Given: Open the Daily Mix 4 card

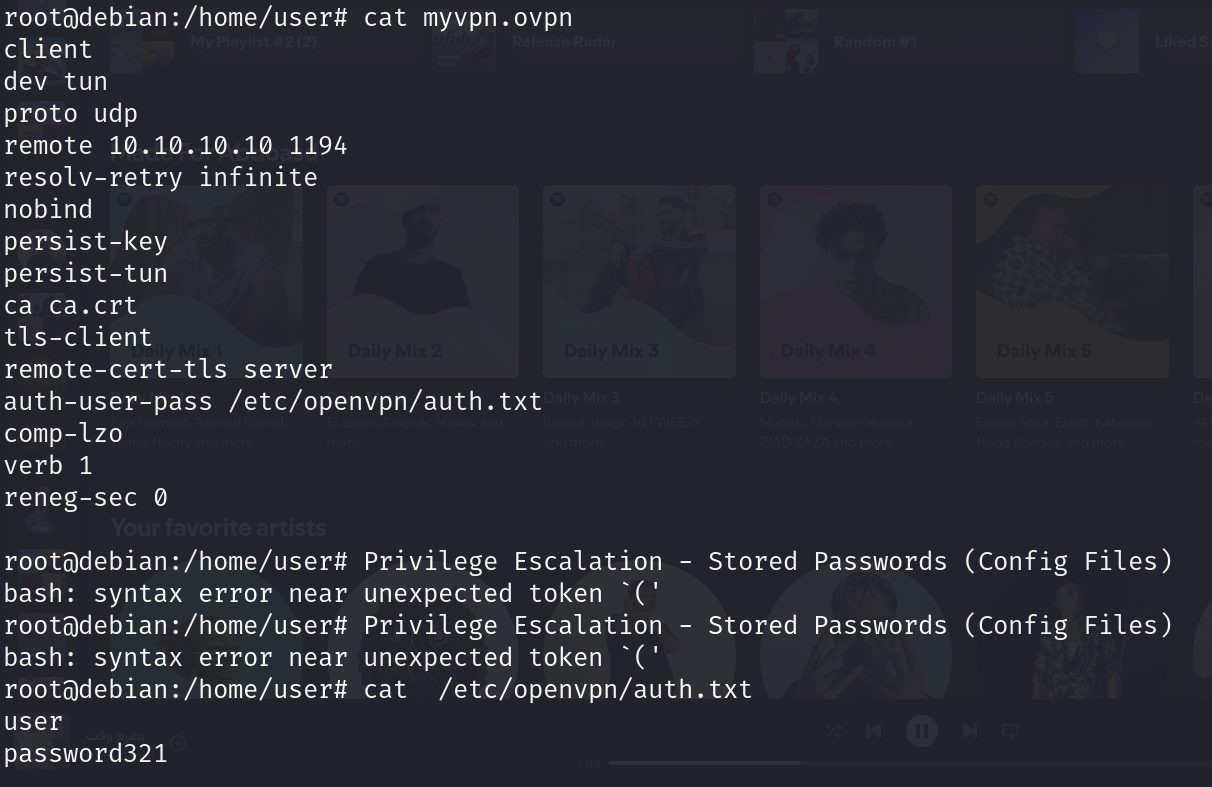Looking at the screenshot, I should tap(856, 281).
